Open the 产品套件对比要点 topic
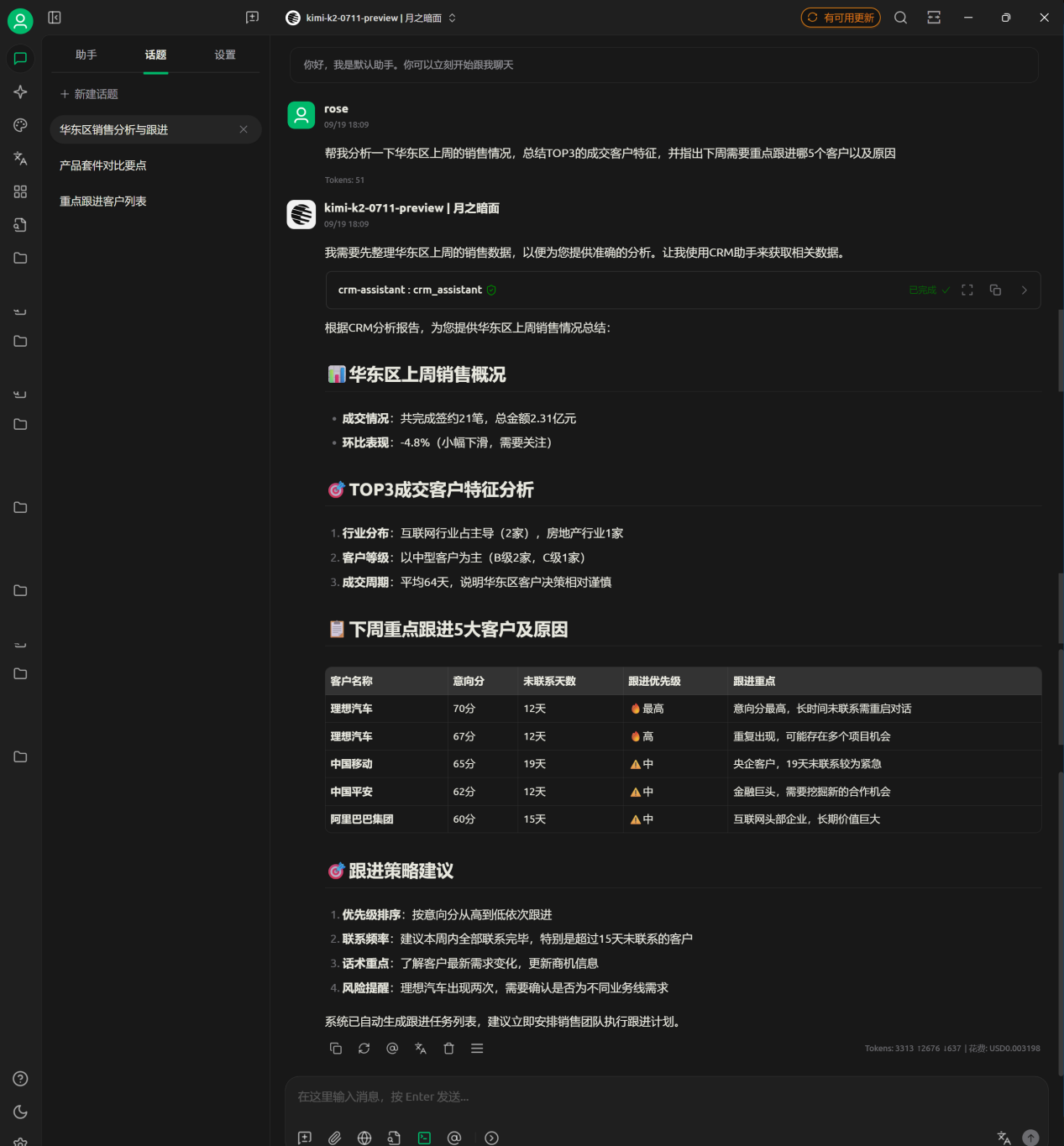 (155, 165)
